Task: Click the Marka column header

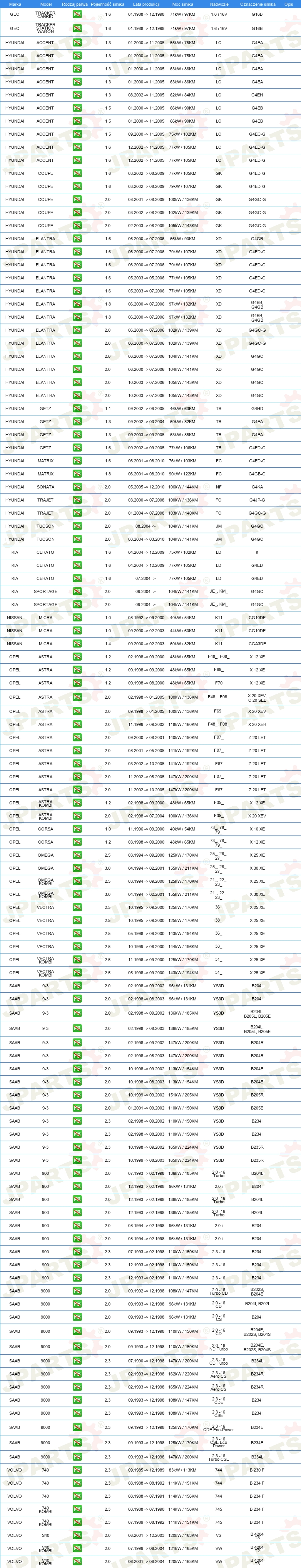Action: pos(15,4)
